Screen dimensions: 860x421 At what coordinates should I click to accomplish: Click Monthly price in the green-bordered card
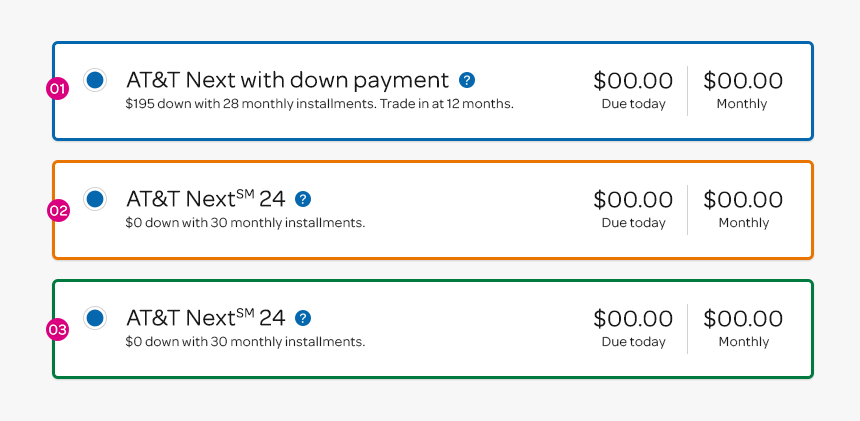click(743, 318)
